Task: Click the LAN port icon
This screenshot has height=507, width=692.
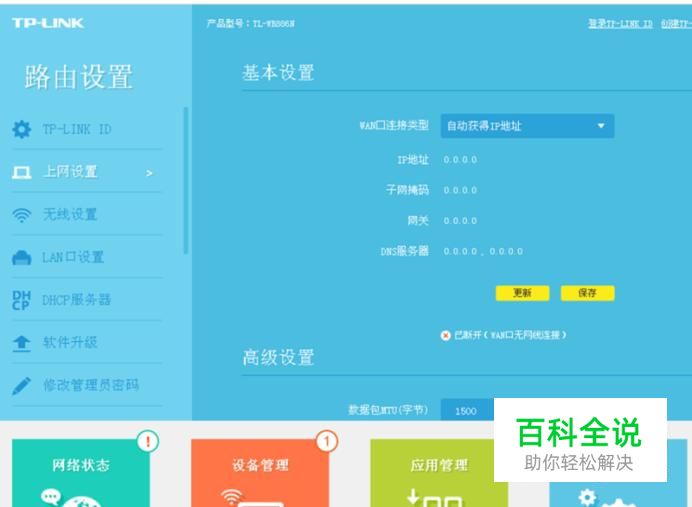Action: tap(21, 258)
